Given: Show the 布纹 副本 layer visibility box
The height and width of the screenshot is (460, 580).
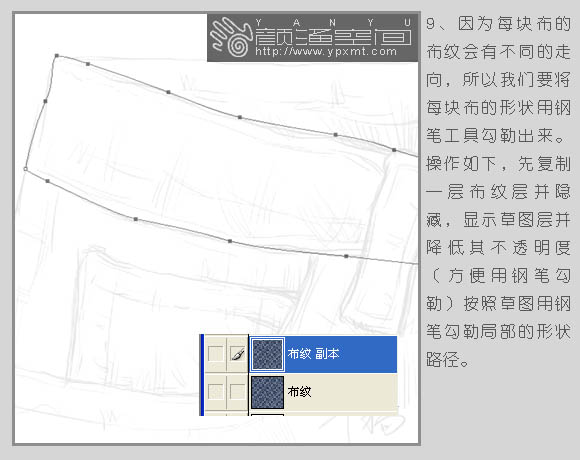Looking at the screenshot, I should pyautogui.click(x=215, y=354).
